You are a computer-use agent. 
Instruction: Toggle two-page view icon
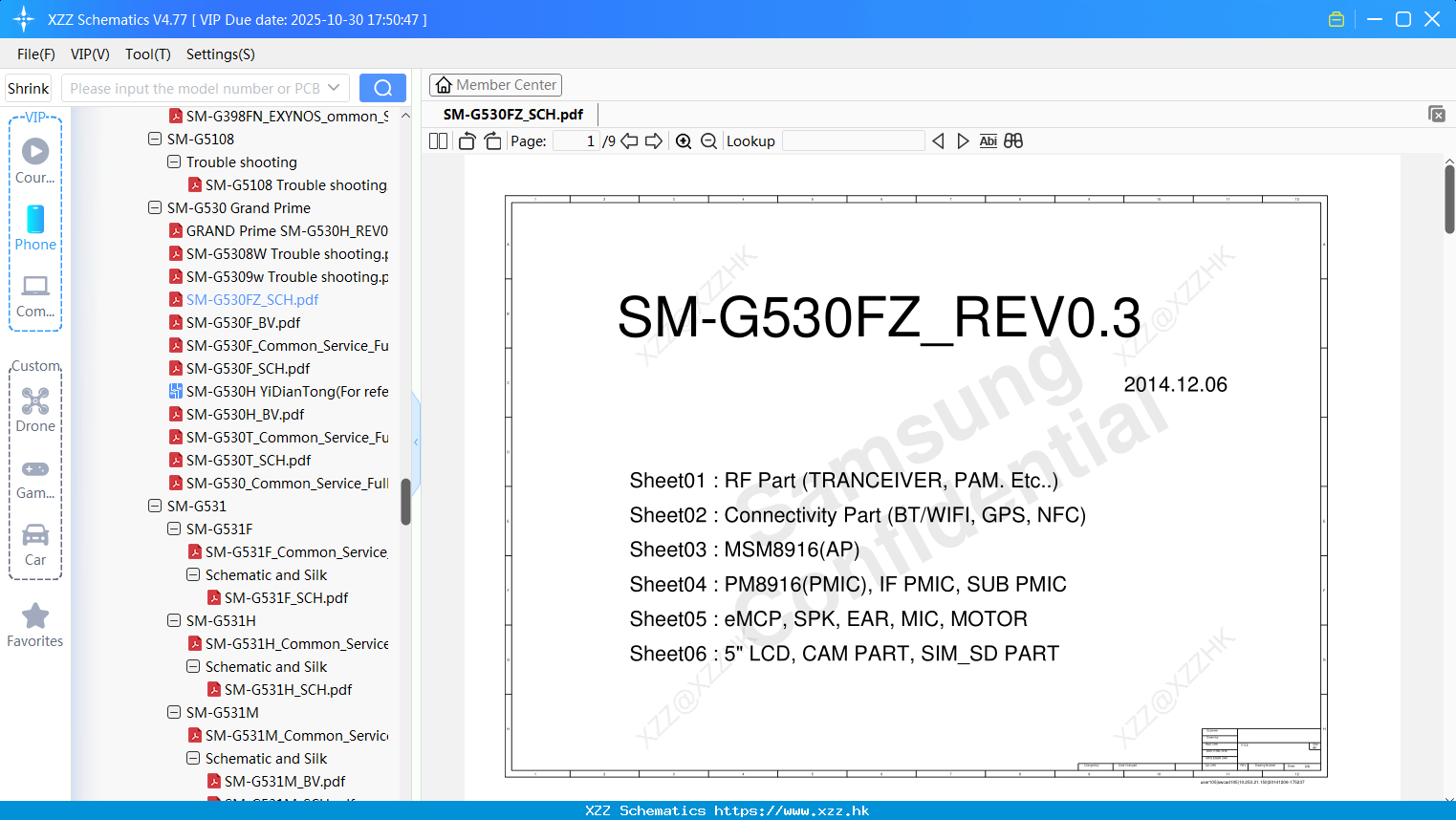[x=438, y=140]
